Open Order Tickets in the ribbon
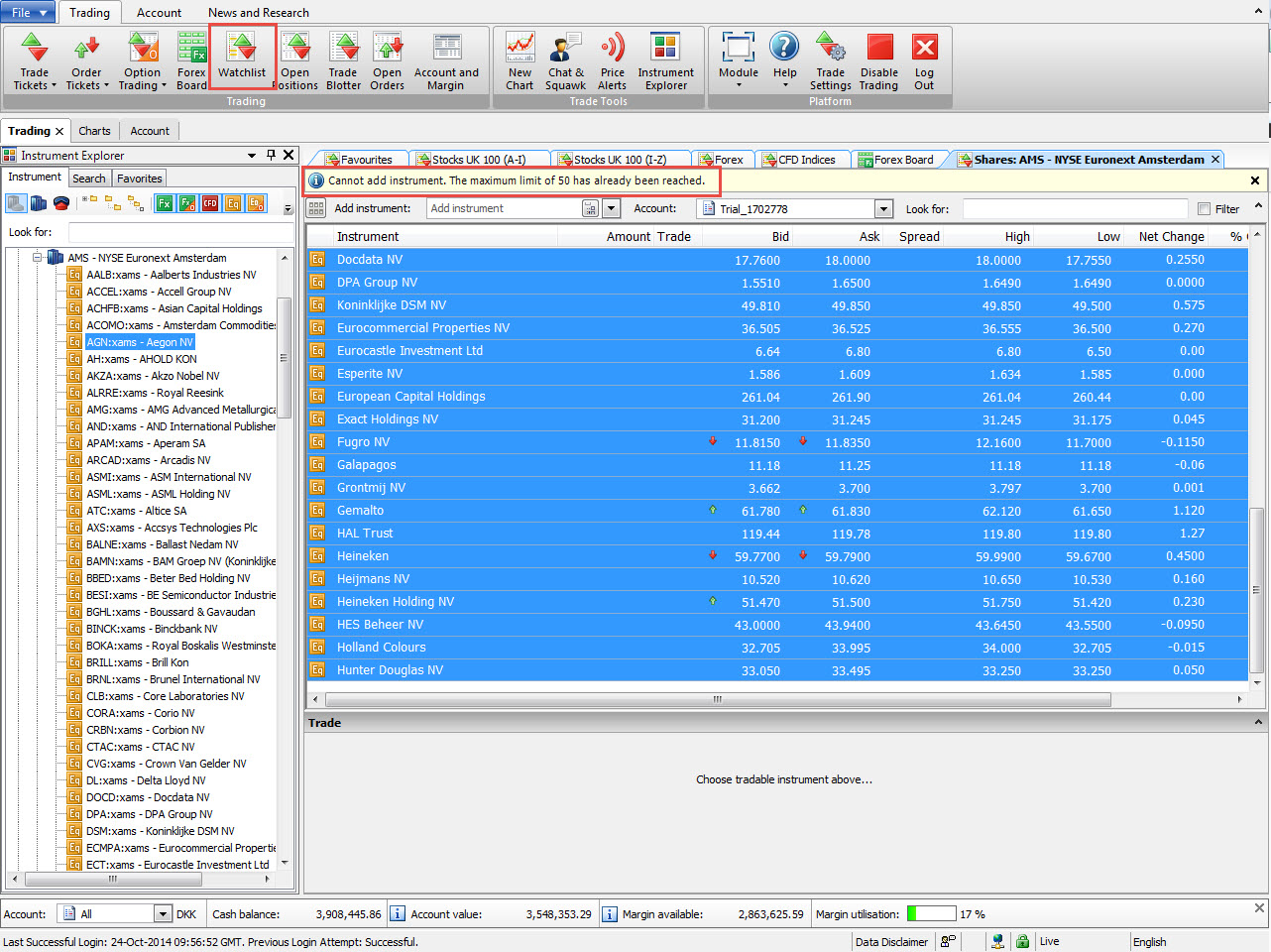Screen dimensions: 1271x952 coord(86,61)
